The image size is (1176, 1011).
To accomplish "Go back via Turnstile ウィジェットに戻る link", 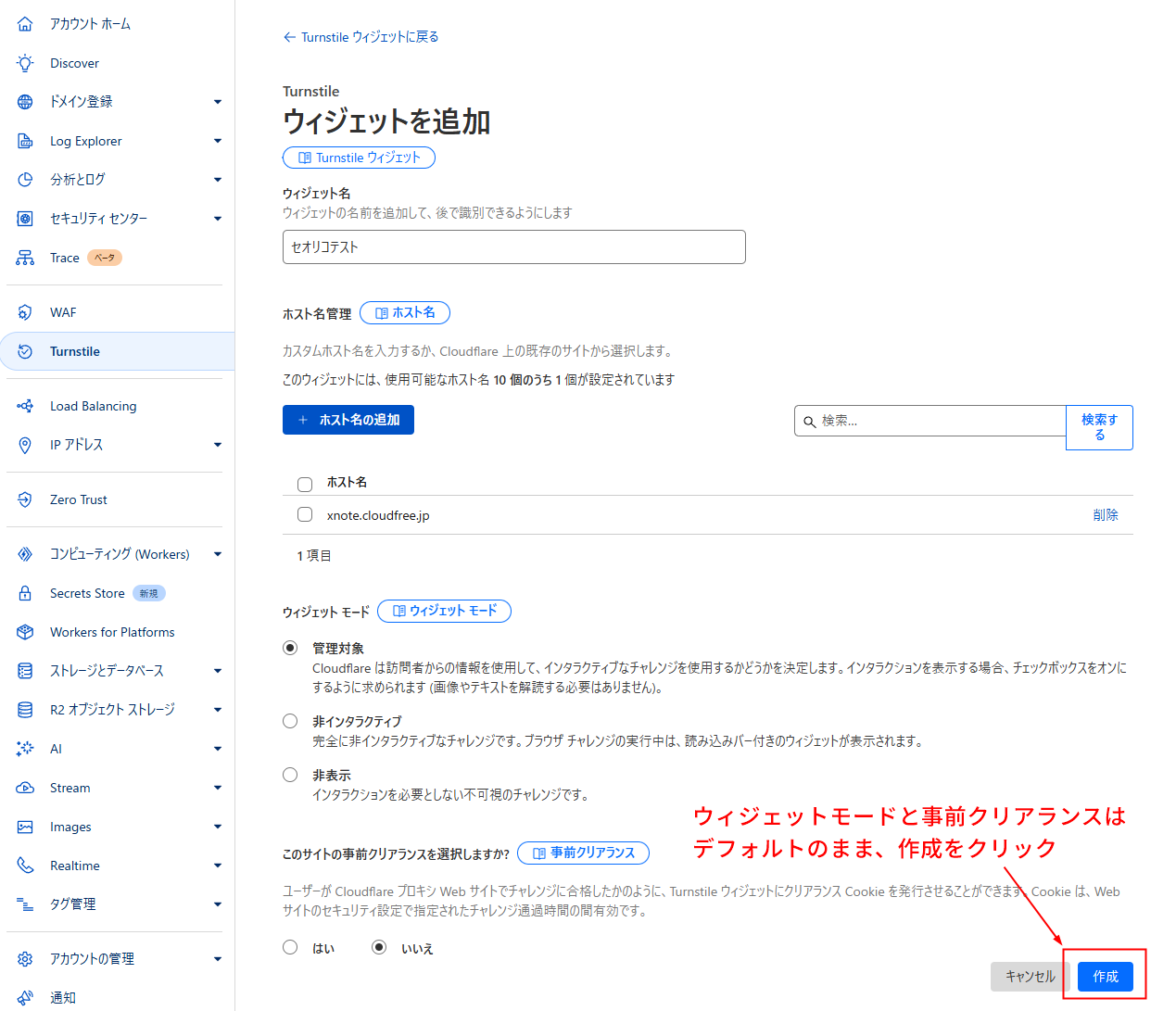I will pyautogui.click(x=360, y=37).
